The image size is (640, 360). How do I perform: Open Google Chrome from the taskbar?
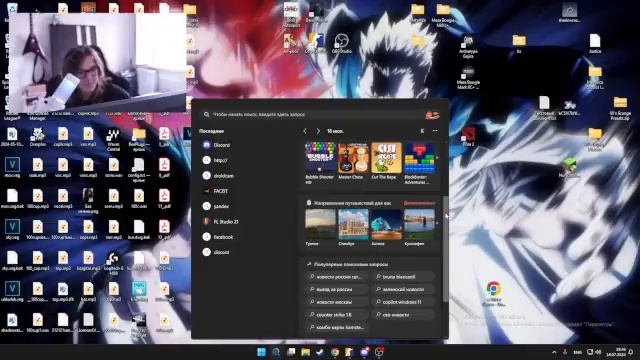coord(335,352)
